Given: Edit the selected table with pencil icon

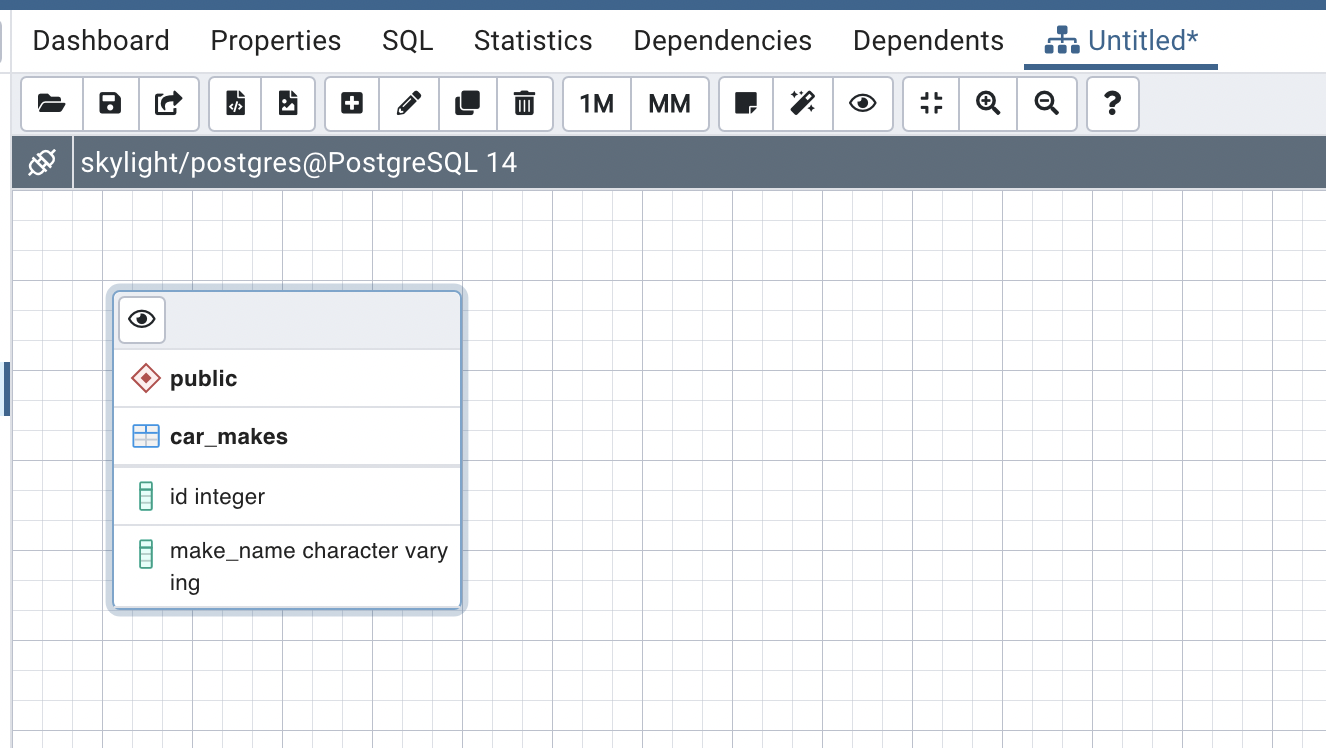Looking at the screenshot, I should coord(408,103).
